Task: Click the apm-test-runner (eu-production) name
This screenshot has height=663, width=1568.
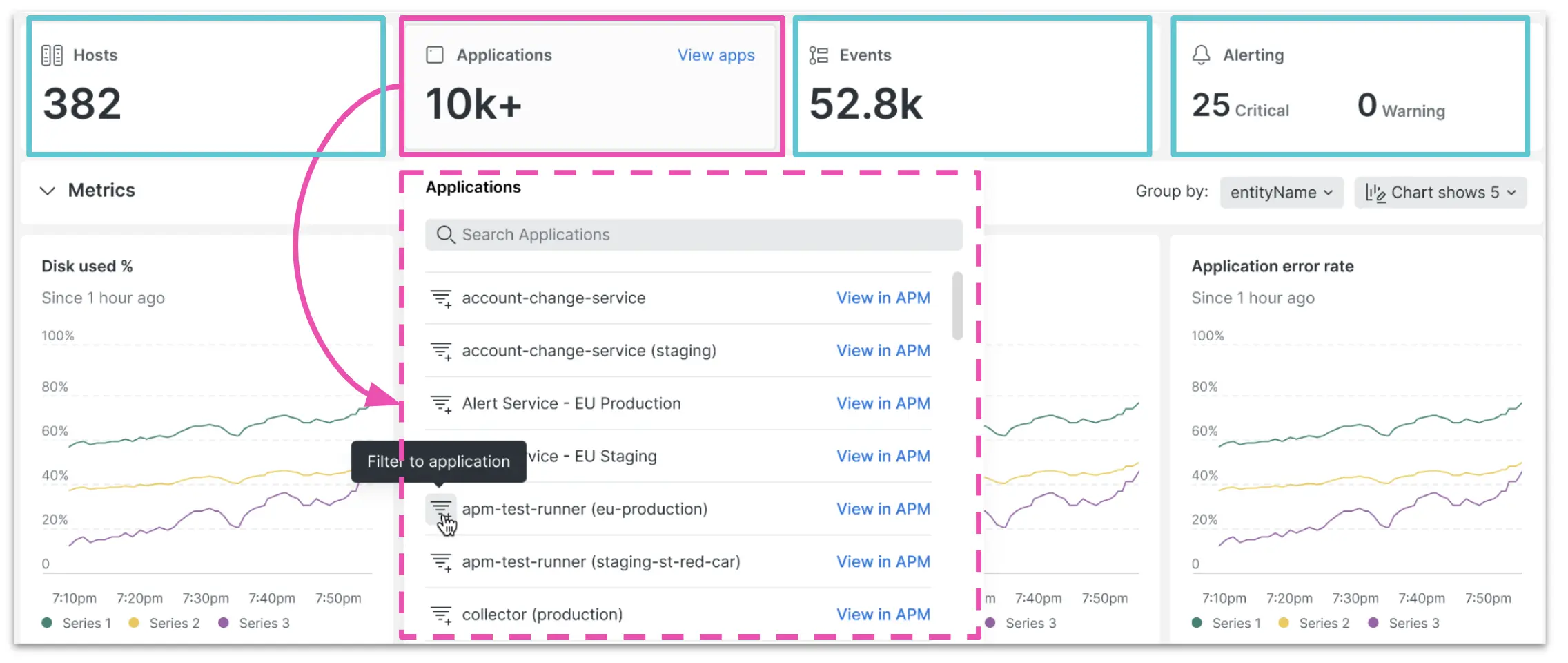Action: 585,510
